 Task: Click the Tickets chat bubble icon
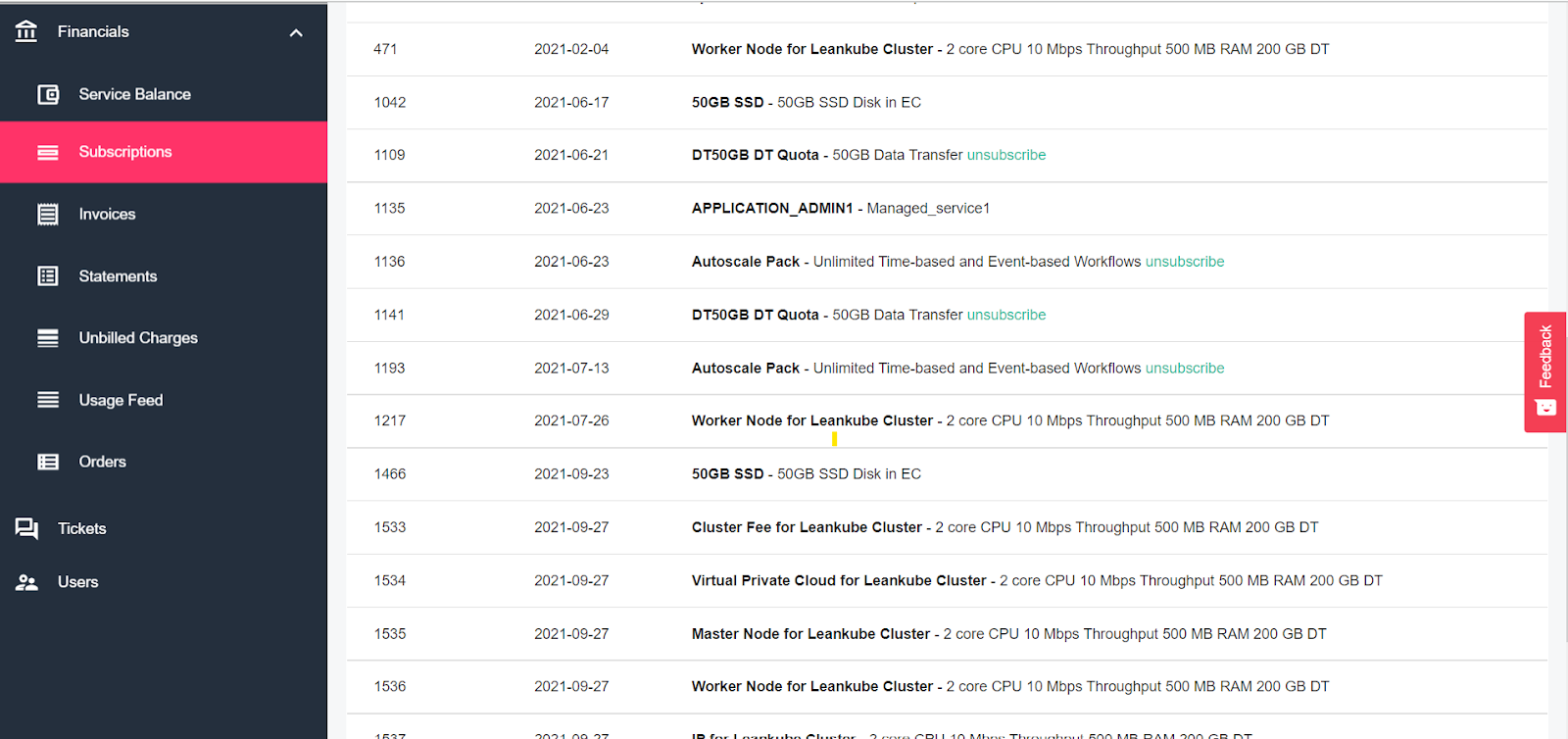[x=26, y=528]
